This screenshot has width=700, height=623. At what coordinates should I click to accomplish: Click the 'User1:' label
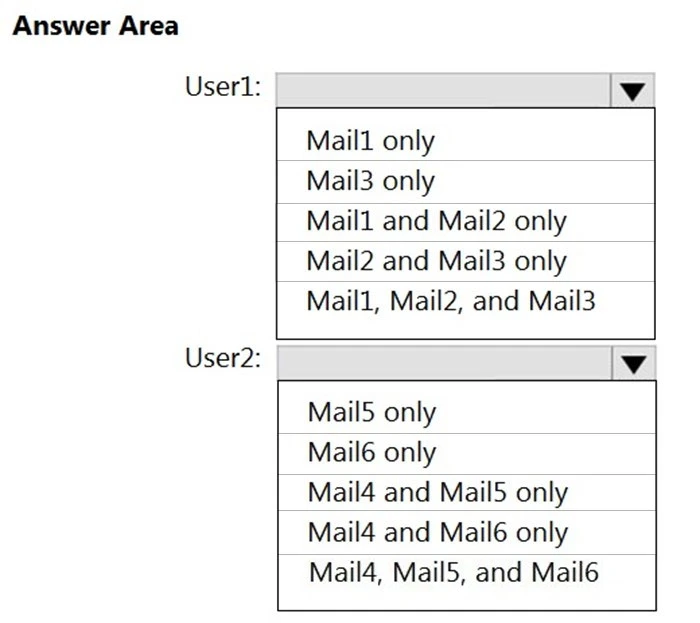point(223,87)
